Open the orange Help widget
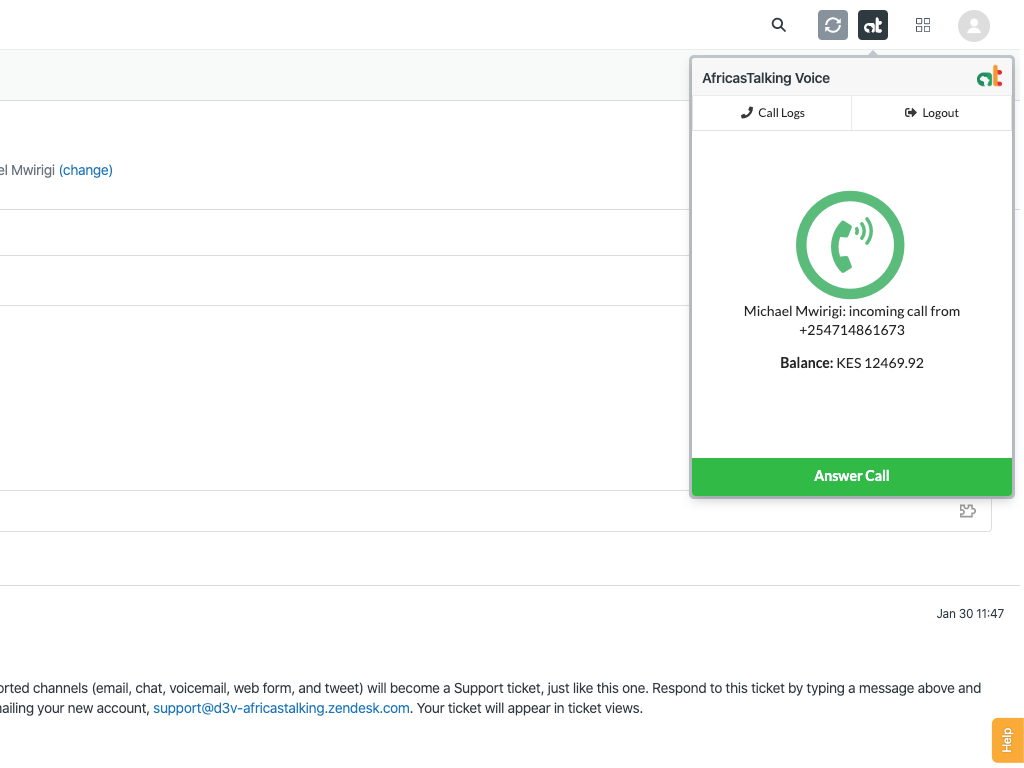This screenshot has height=768, width=1024. click(1006, 740)
